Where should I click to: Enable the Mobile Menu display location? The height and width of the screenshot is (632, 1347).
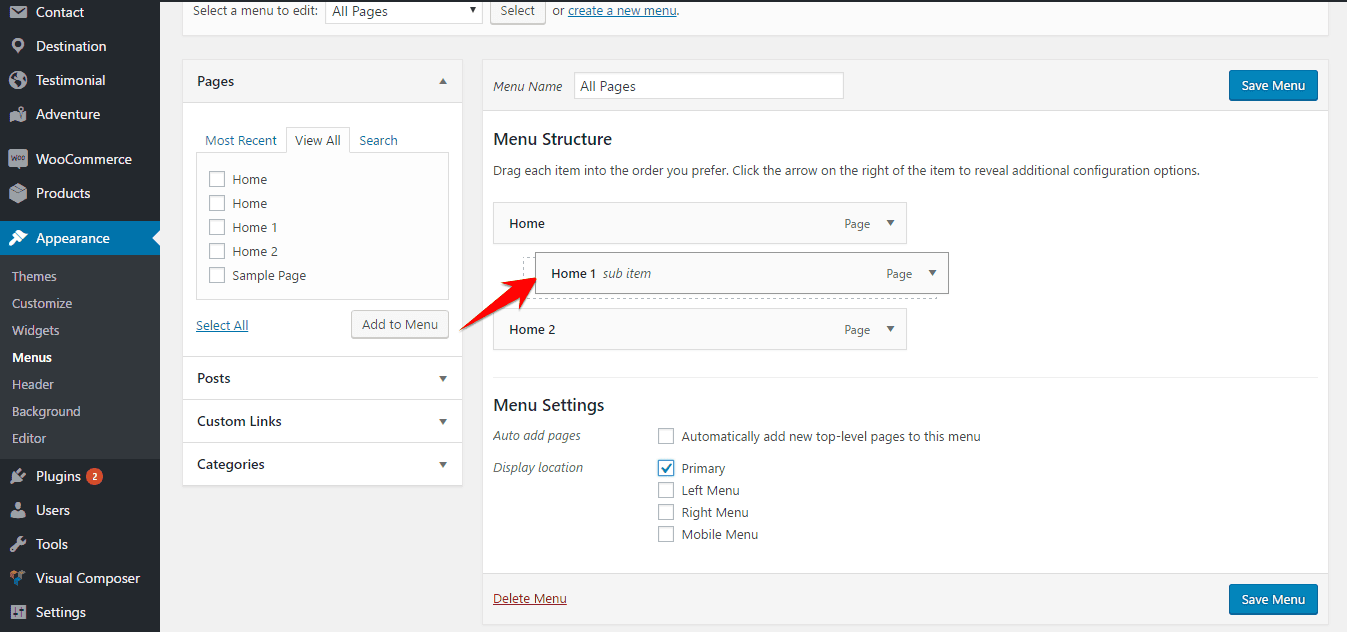666,534
